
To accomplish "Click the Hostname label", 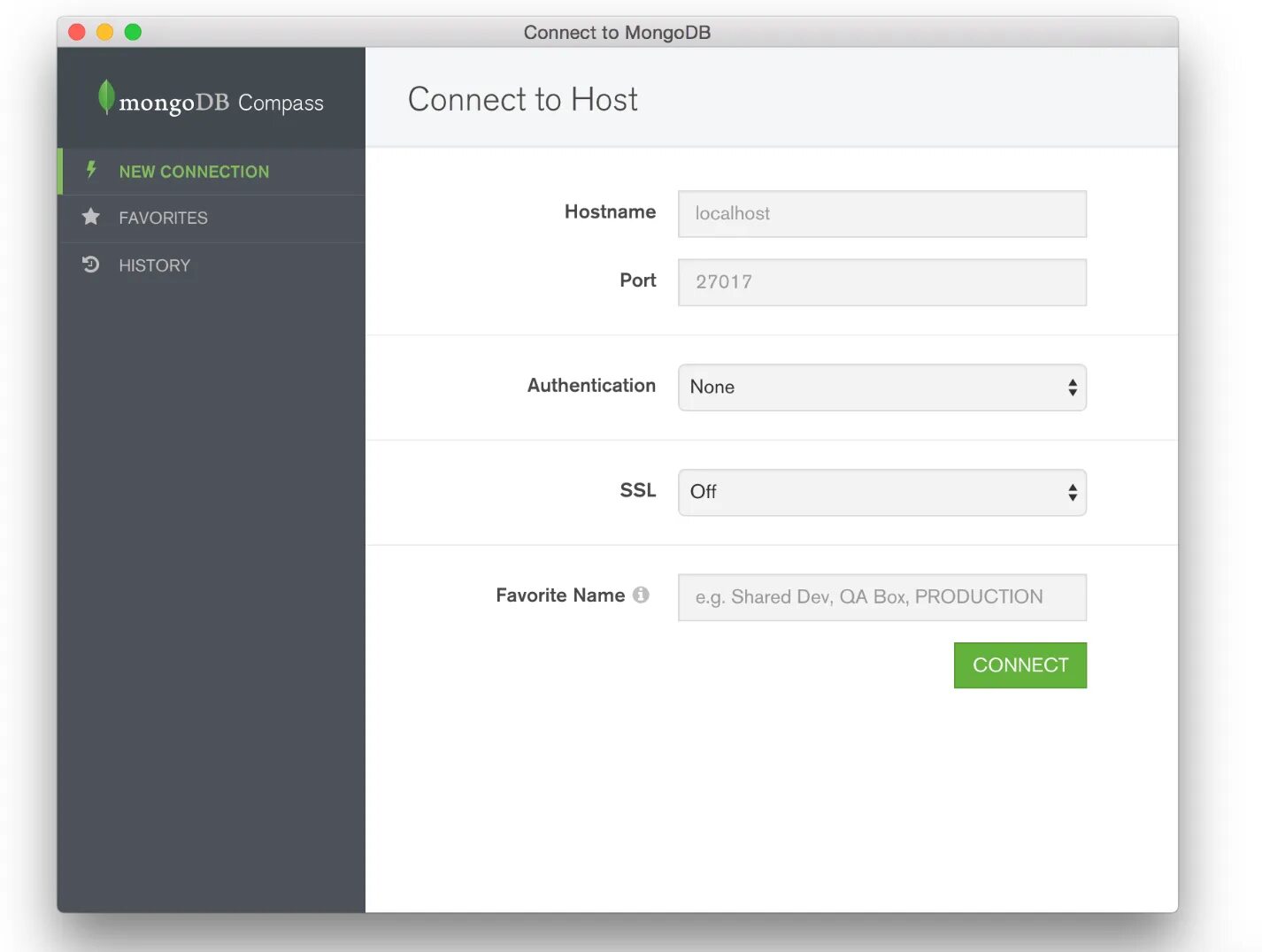I will [611, 211].
